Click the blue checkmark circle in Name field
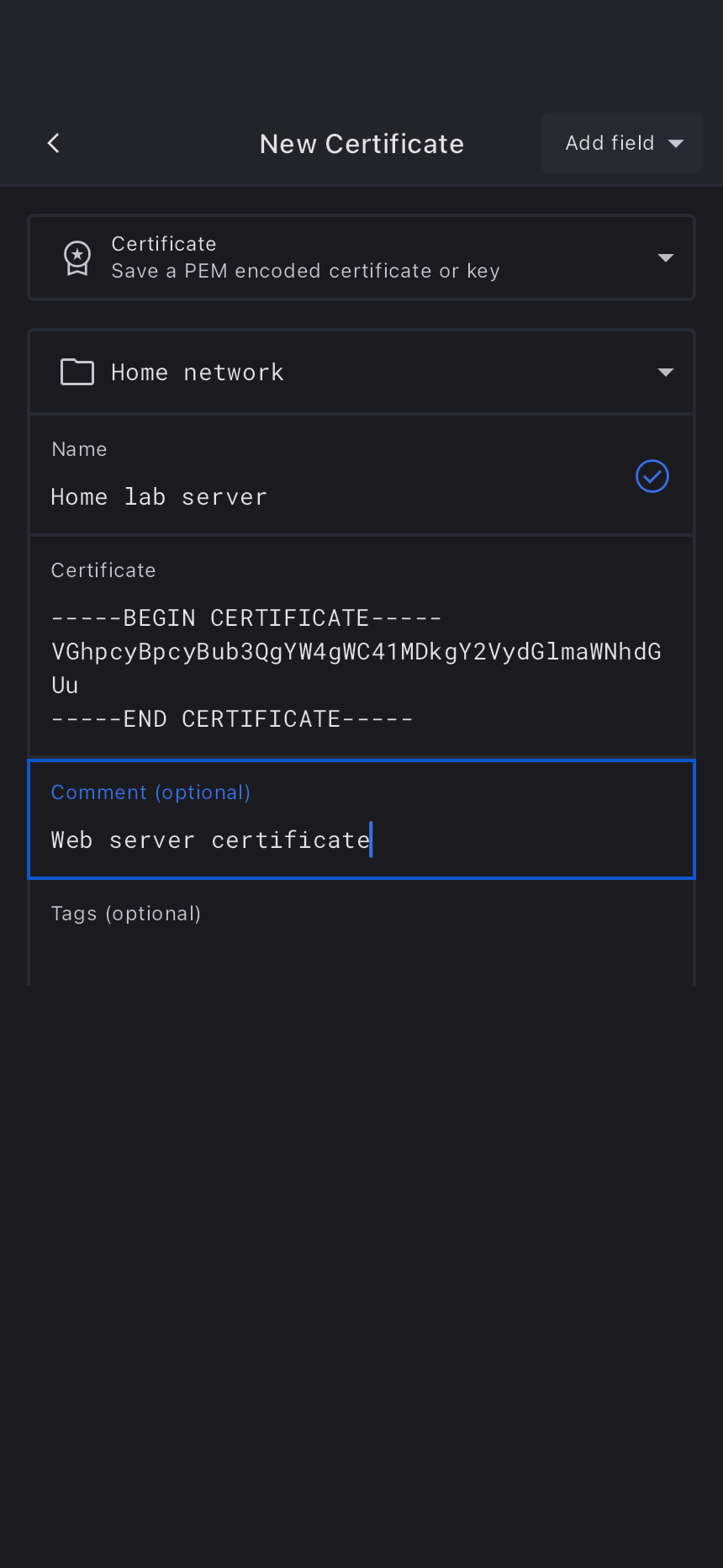723x1568 pixels. coord(652,476)
